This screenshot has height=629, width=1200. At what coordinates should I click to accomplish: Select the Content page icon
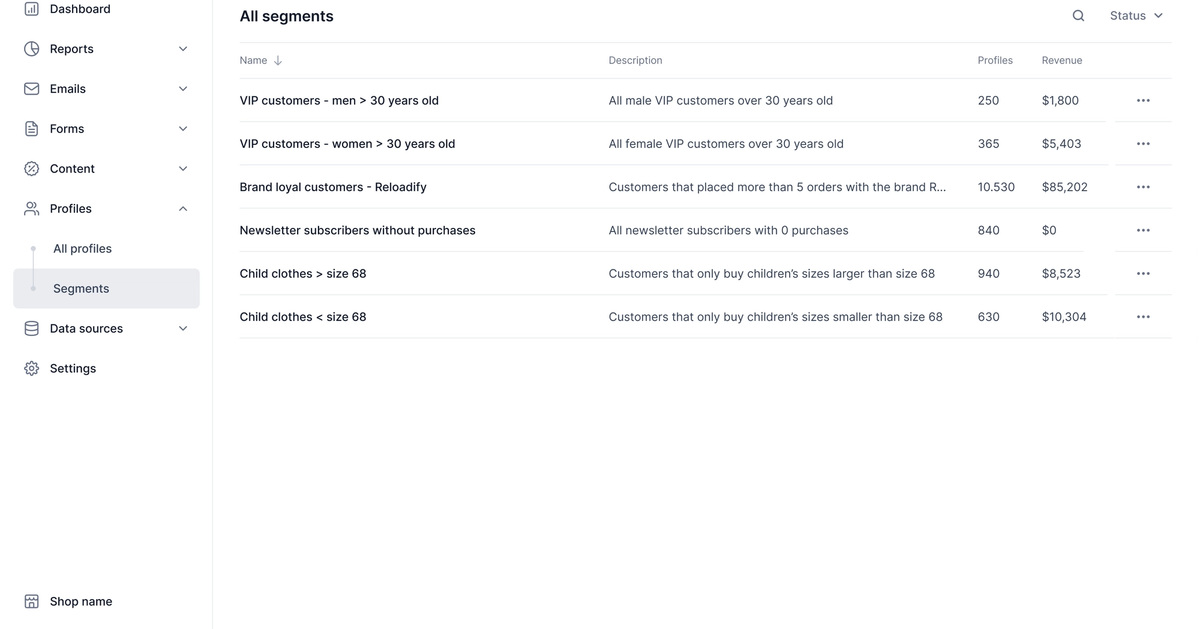31,168
